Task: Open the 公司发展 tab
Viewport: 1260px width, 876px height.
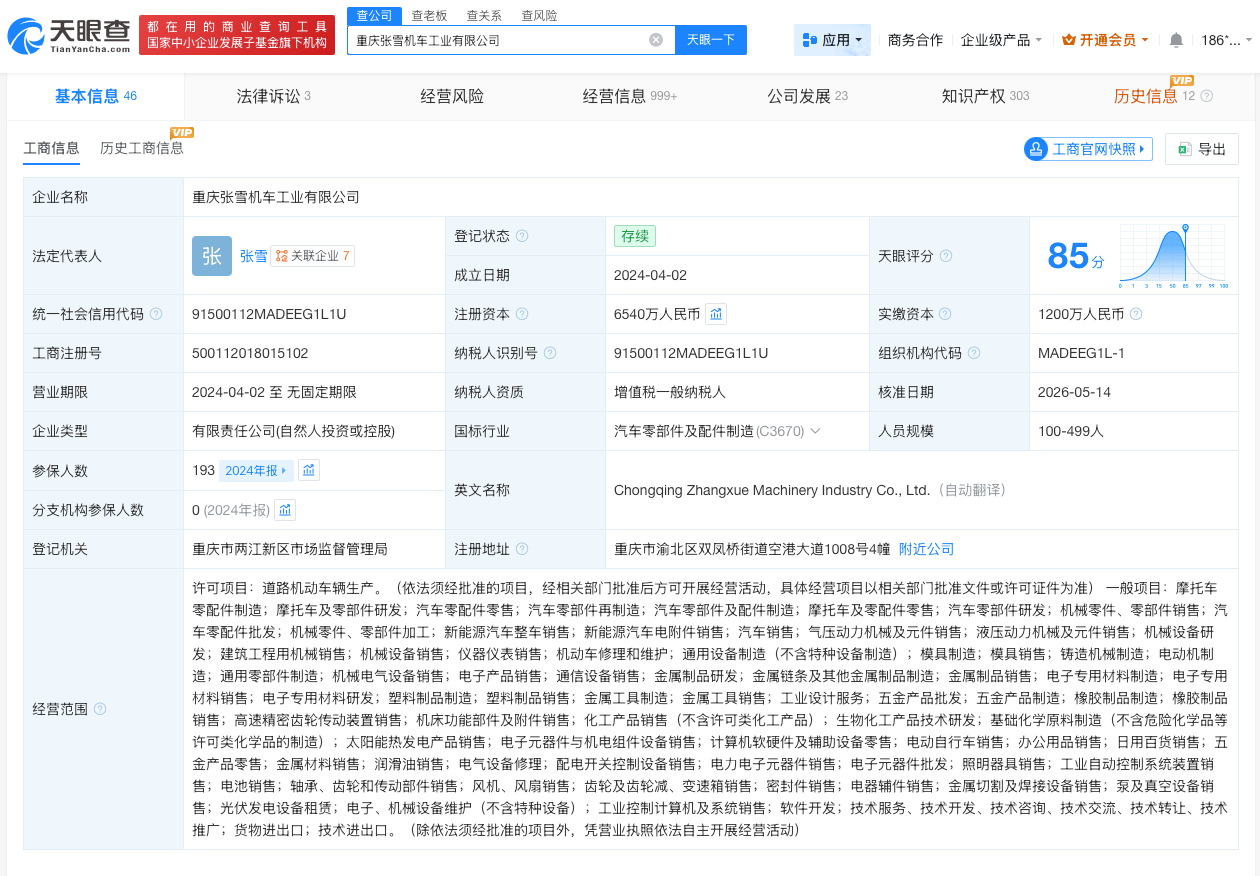Action: pos(808,96)
